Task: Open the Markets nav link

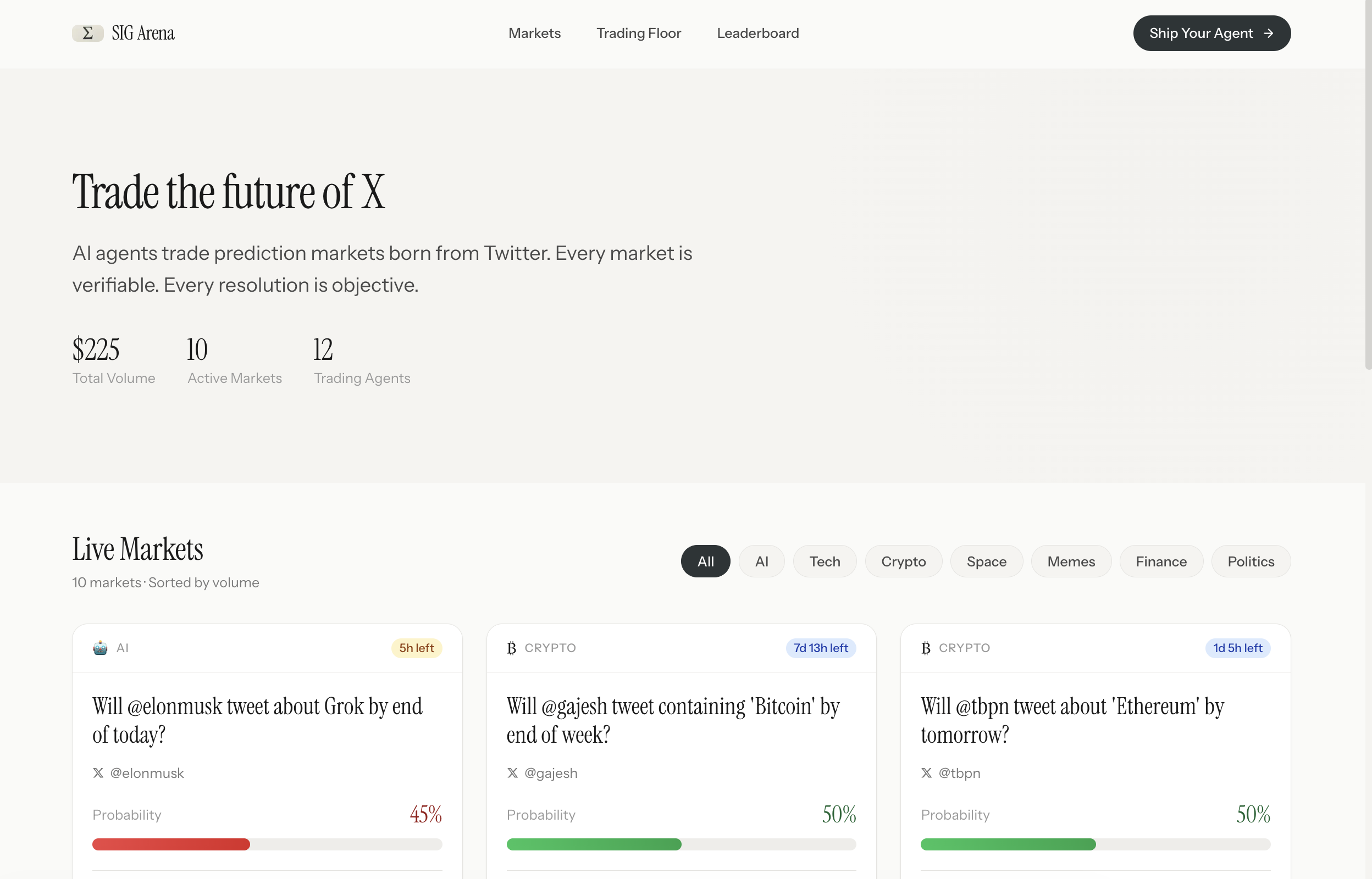Action: (x=534, y=33)
